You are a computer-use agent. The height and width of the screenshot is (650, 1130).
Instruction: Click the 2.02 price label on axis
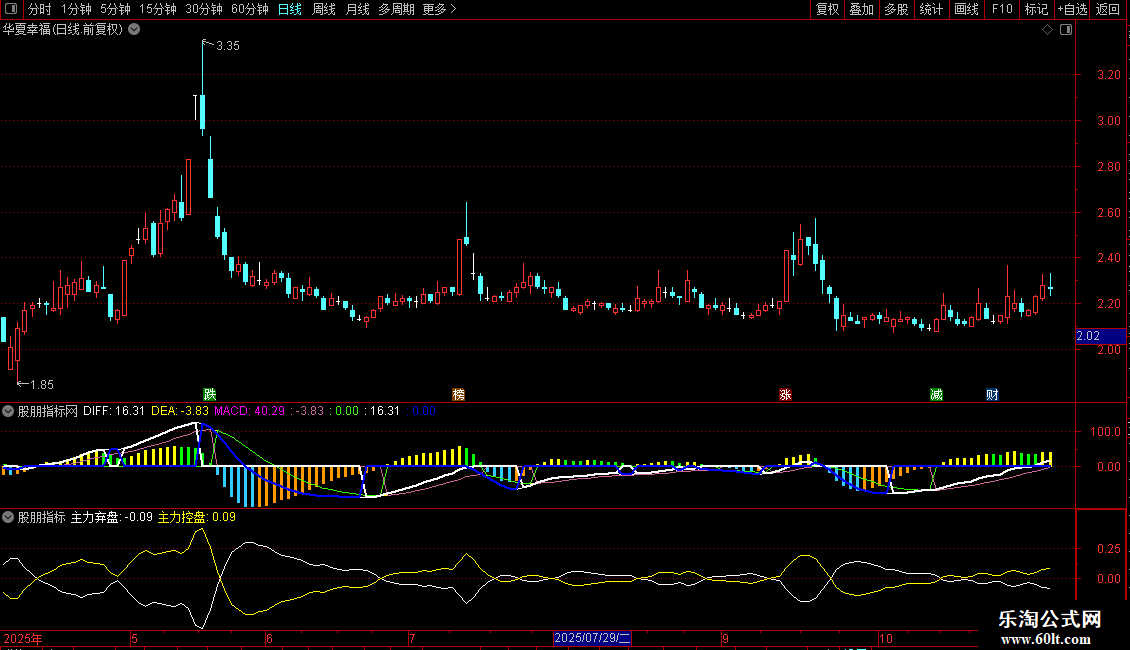1088,336
